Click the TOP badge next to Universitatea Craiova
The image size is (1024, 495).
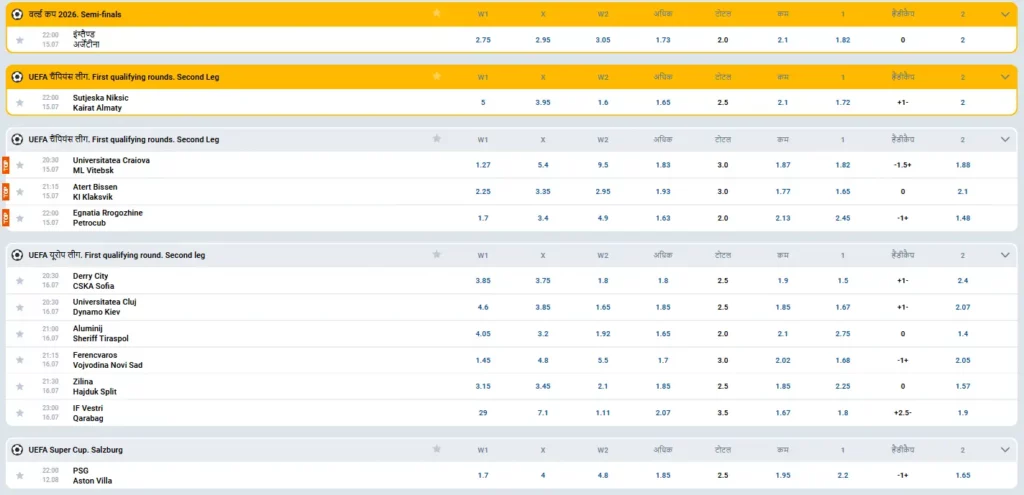(6, 165)
